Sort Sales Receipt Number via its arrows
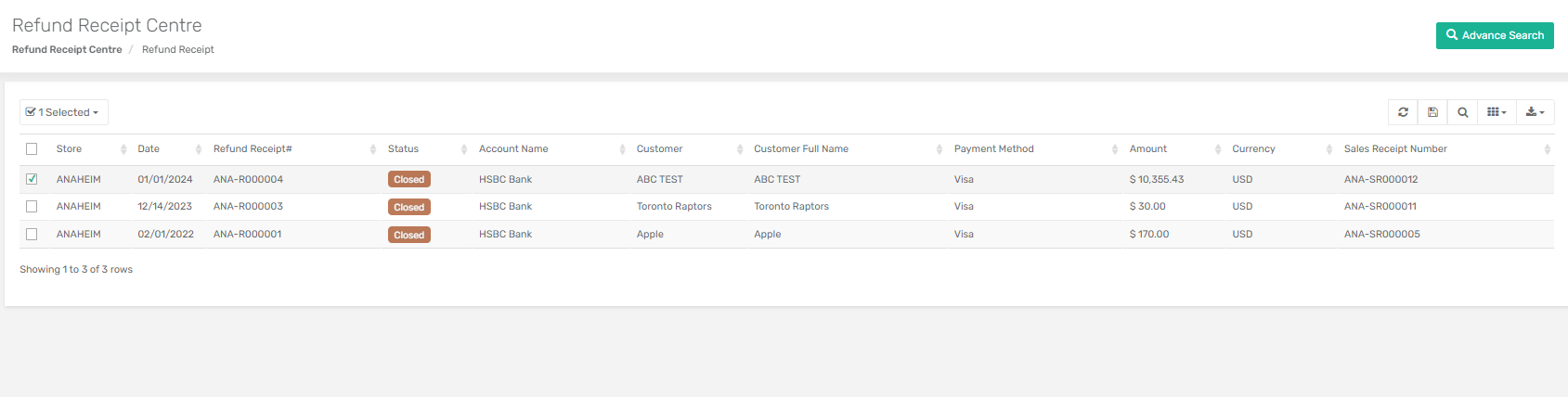The image size is (1568, 397). pyautogui.click(x=1547, y=149)
